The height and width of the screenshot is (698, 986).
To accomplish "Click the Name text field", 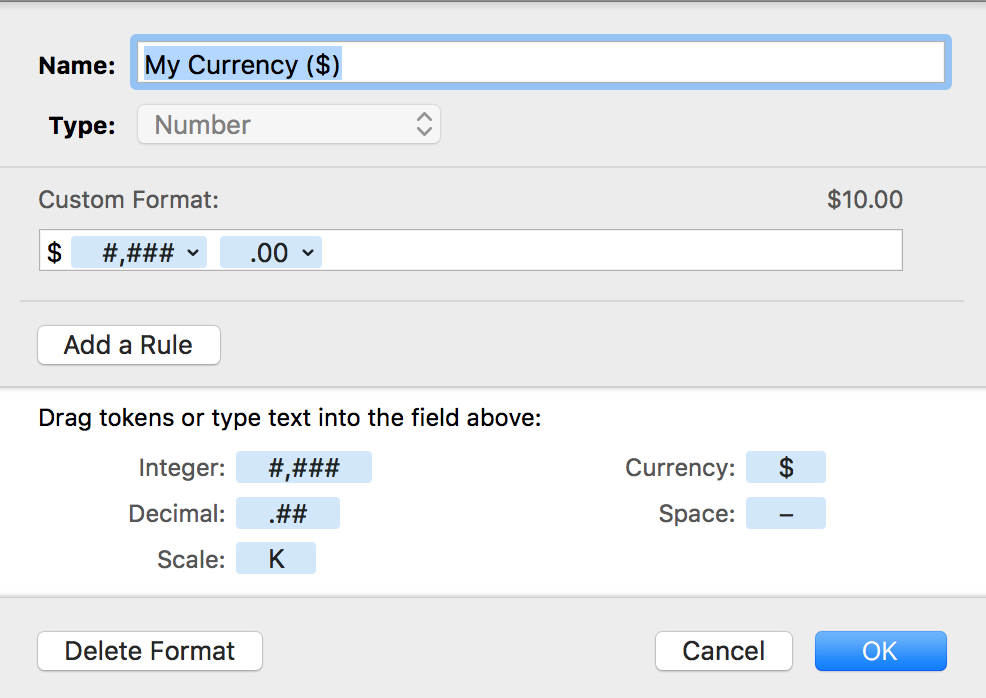I will [540, 65].
